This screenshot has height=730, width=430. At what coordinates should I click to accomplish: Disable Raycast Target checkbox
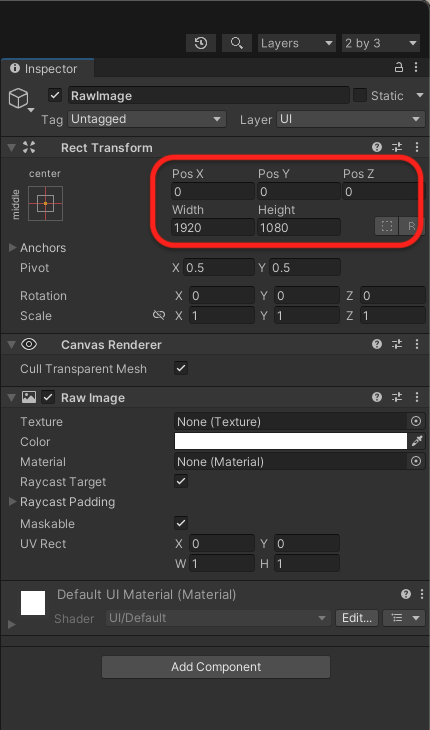pyautogui.click(x=181, y=482)
